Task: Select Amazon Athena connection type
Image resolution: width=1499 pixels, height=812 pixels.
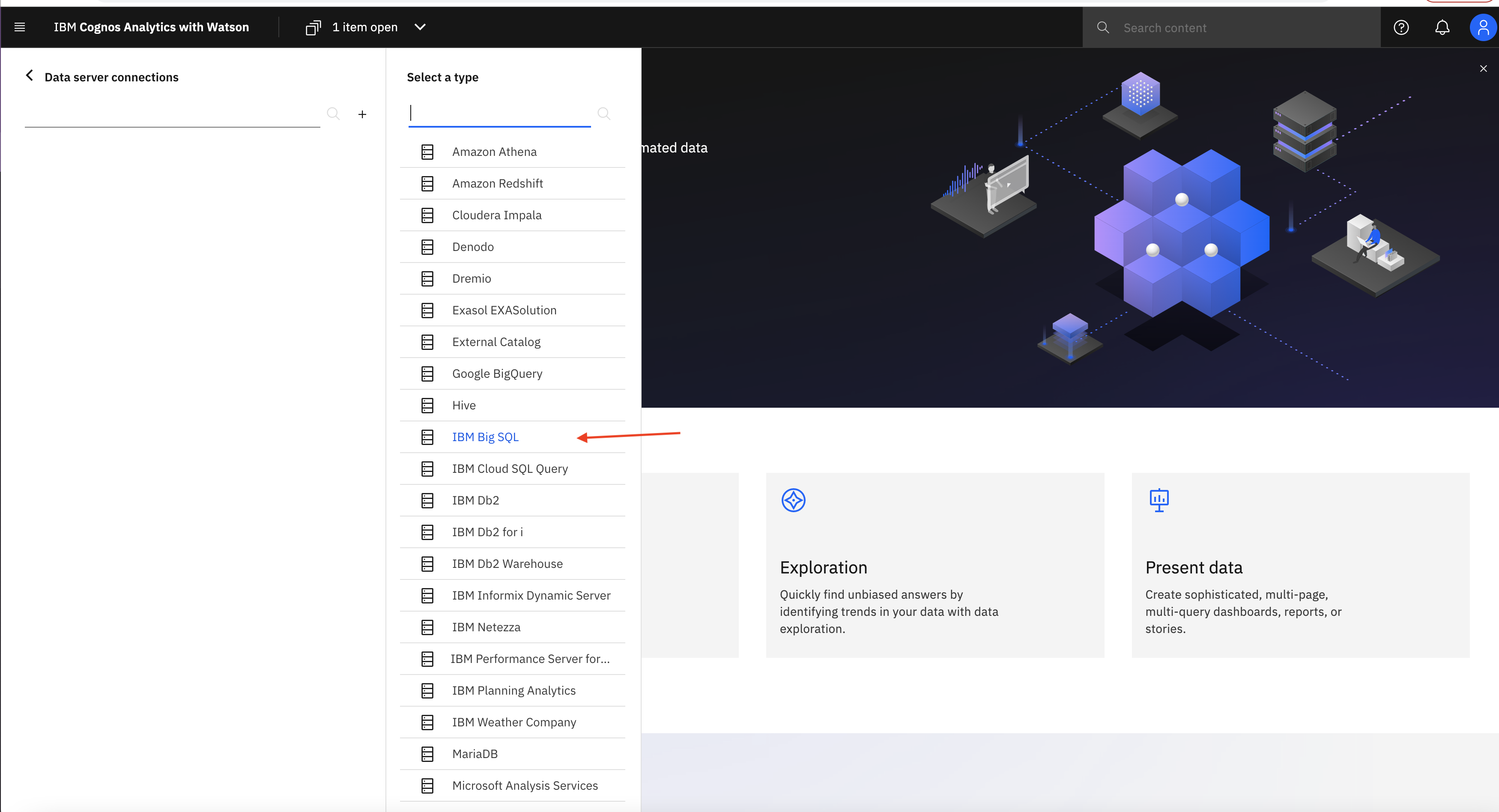Action: (x=512, y=152)
